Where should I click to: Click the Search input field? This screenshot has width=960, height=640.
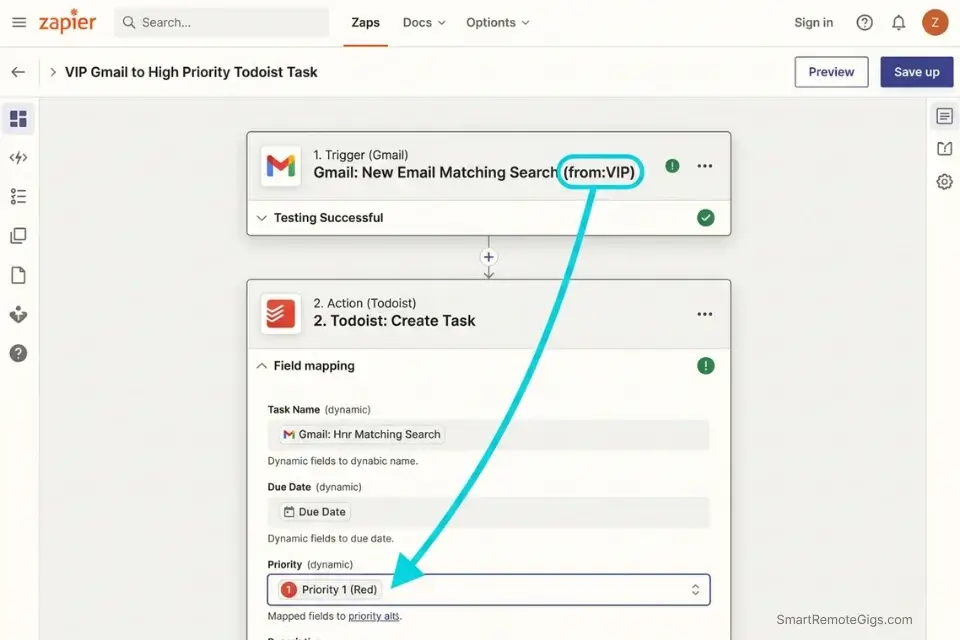[222, 23]
